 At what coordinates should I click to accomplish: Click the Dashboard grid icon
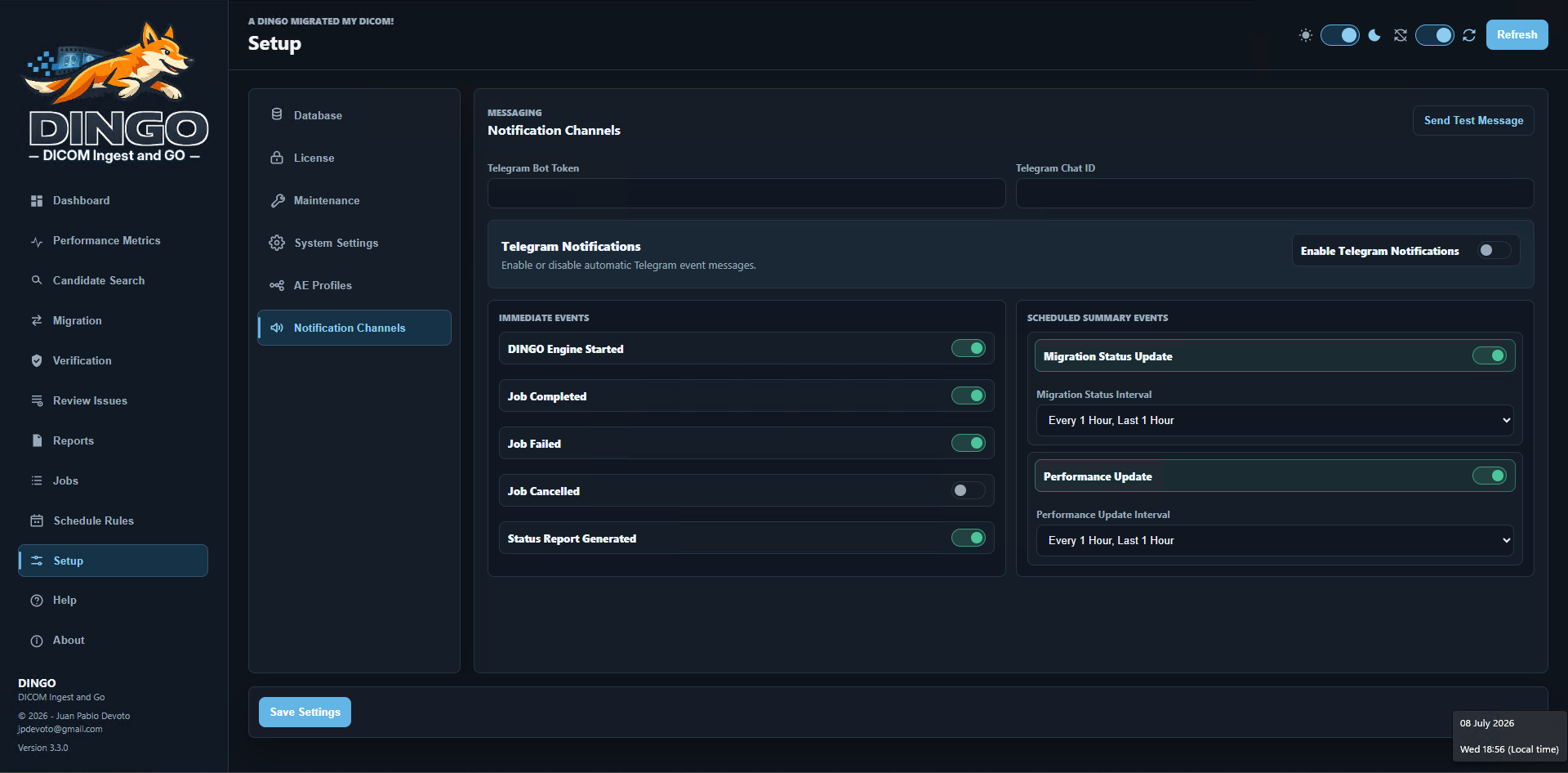pos(37,201)
